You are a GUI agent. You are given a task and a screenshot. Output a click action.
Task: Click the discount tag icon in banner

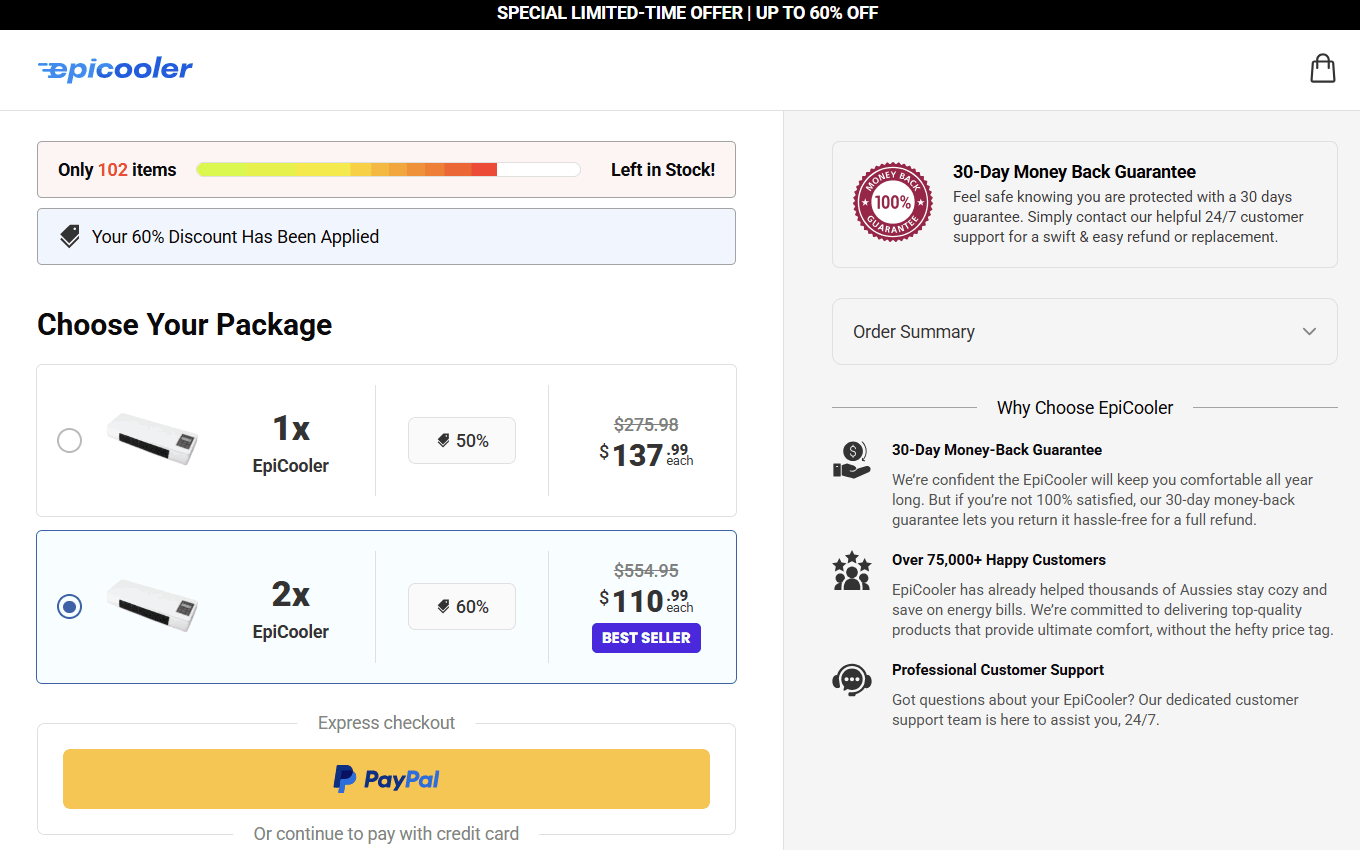(69, 237)
